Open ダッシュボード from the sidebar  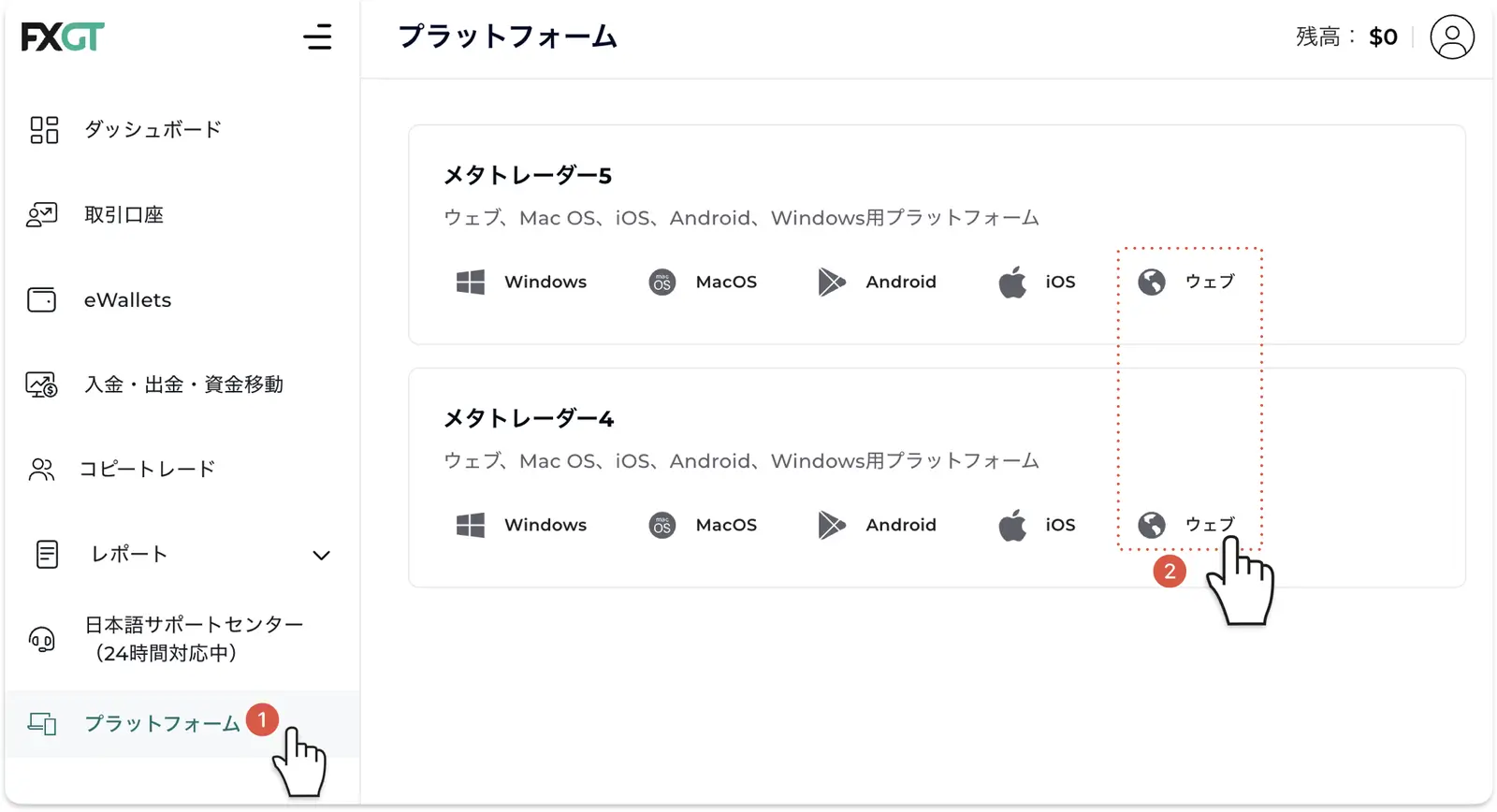[x=153, y=130]
